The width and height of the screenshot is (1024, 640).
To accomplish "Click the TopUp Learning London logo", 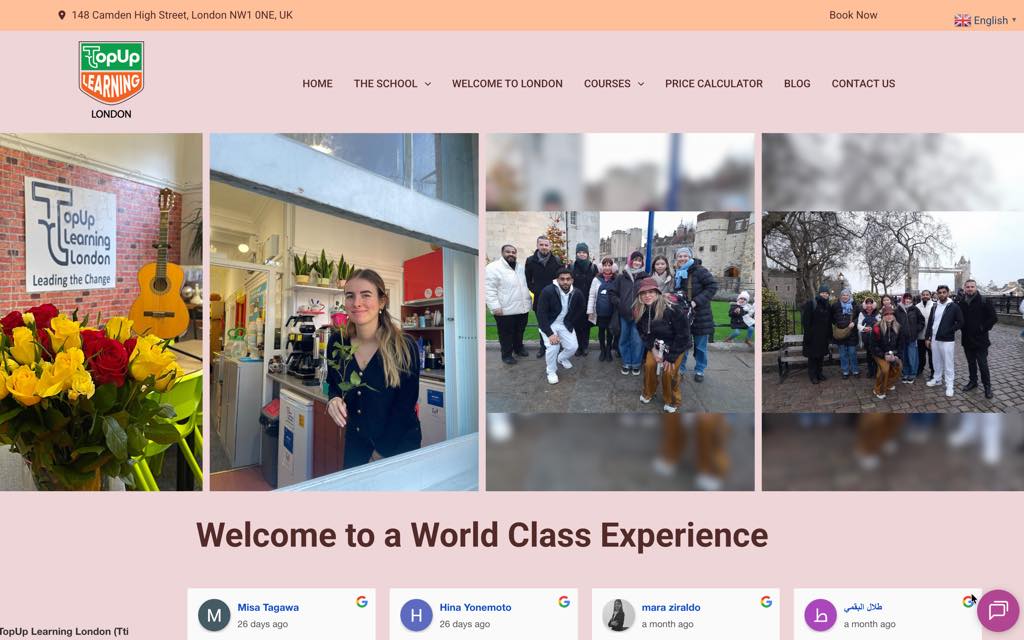I will point(111,79).
